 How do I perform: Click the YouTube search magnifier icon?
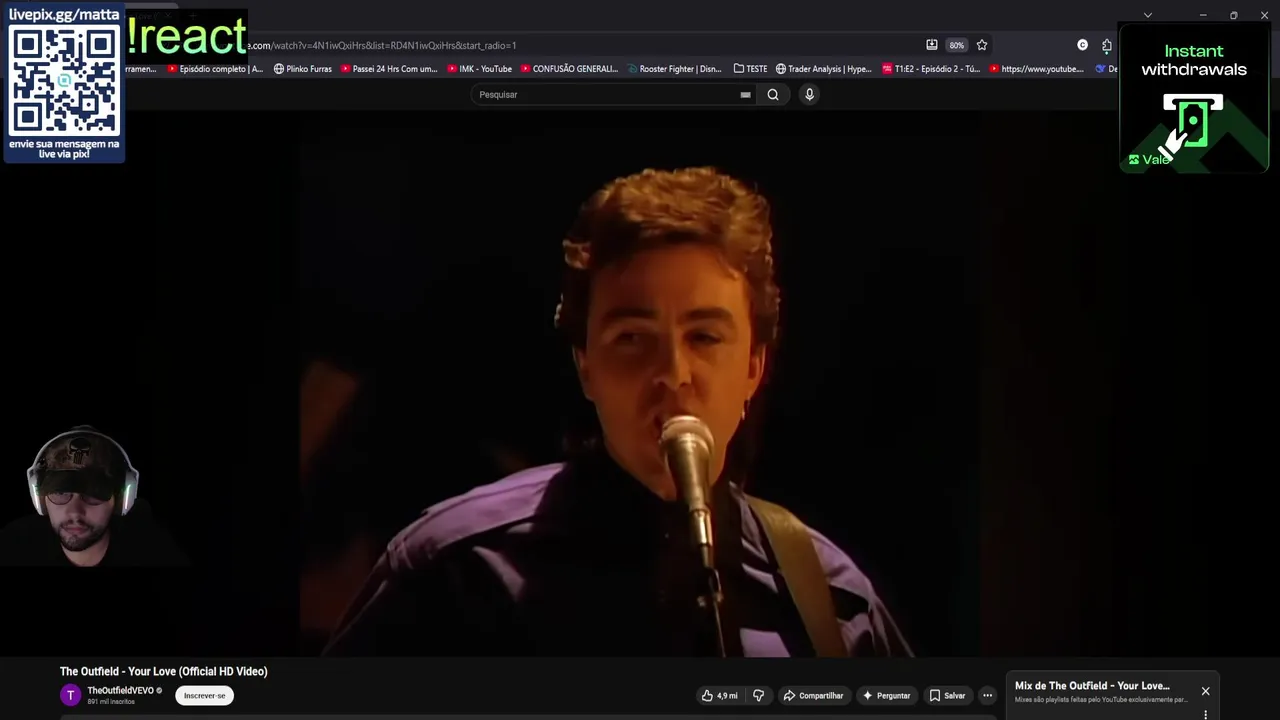772,94
